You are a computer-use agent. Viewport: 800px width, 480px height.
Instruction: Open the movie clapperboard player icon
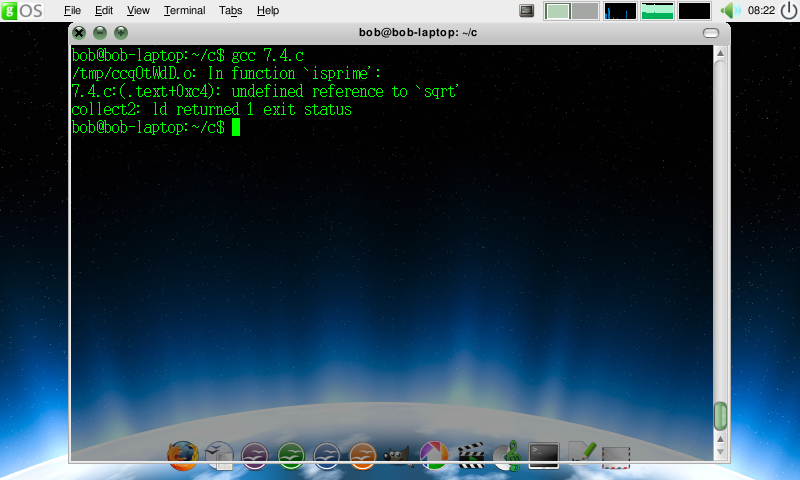click(471, 456)
